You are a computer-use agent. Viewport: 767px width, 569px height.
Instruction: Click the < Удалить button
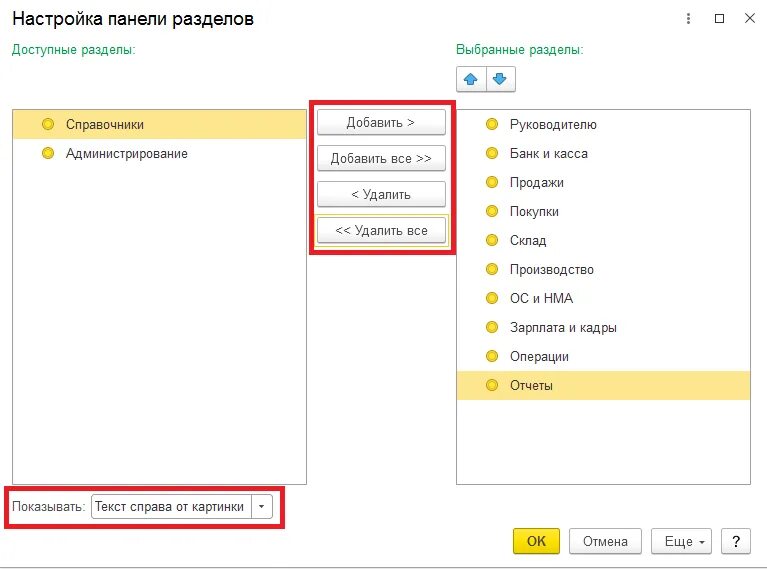tap(381, 194)
